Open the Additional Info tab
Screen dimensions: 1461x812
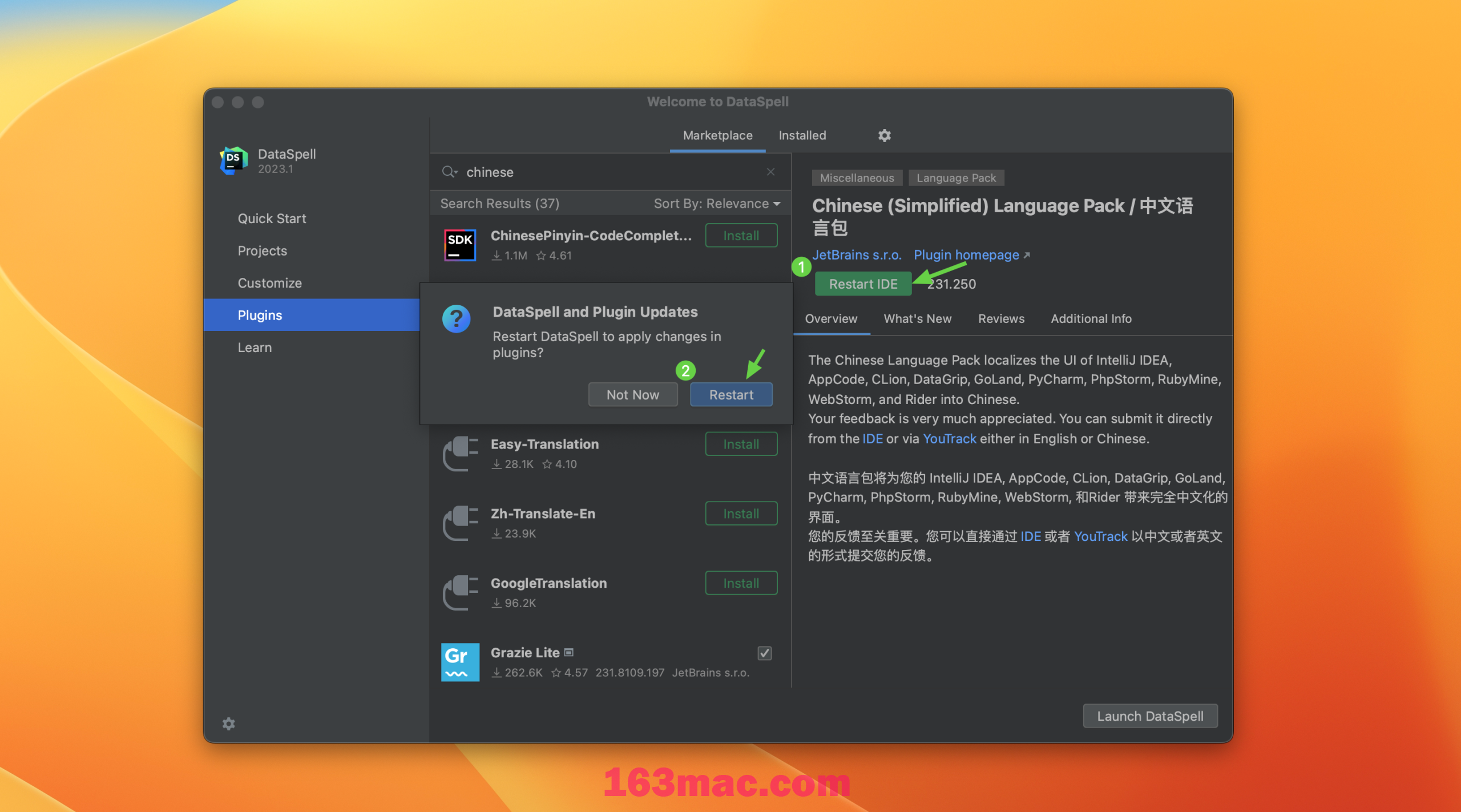pyautogui.click(x=1091, y=318)
